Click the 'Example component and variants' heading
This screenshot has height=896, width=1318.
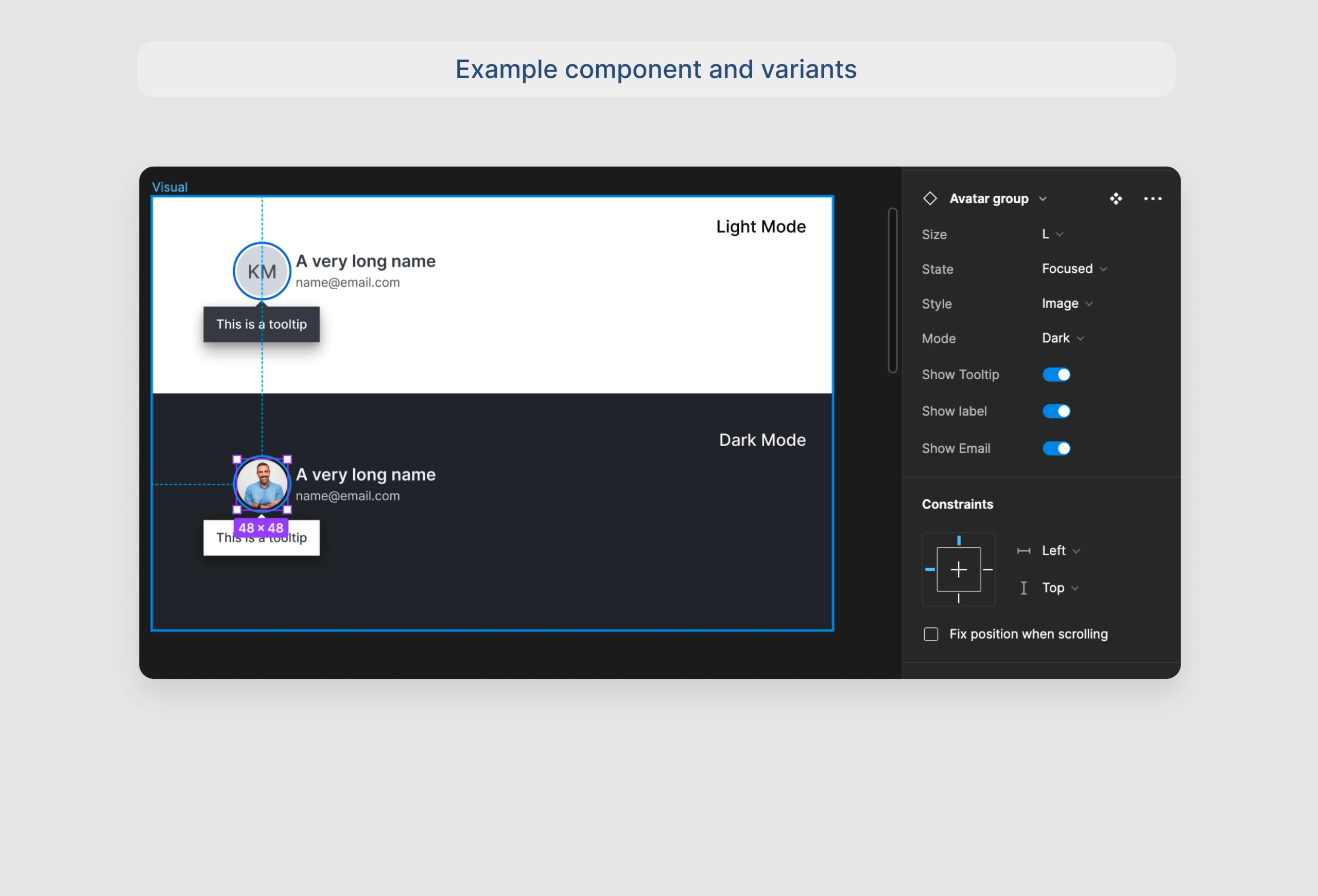[656, 69]
